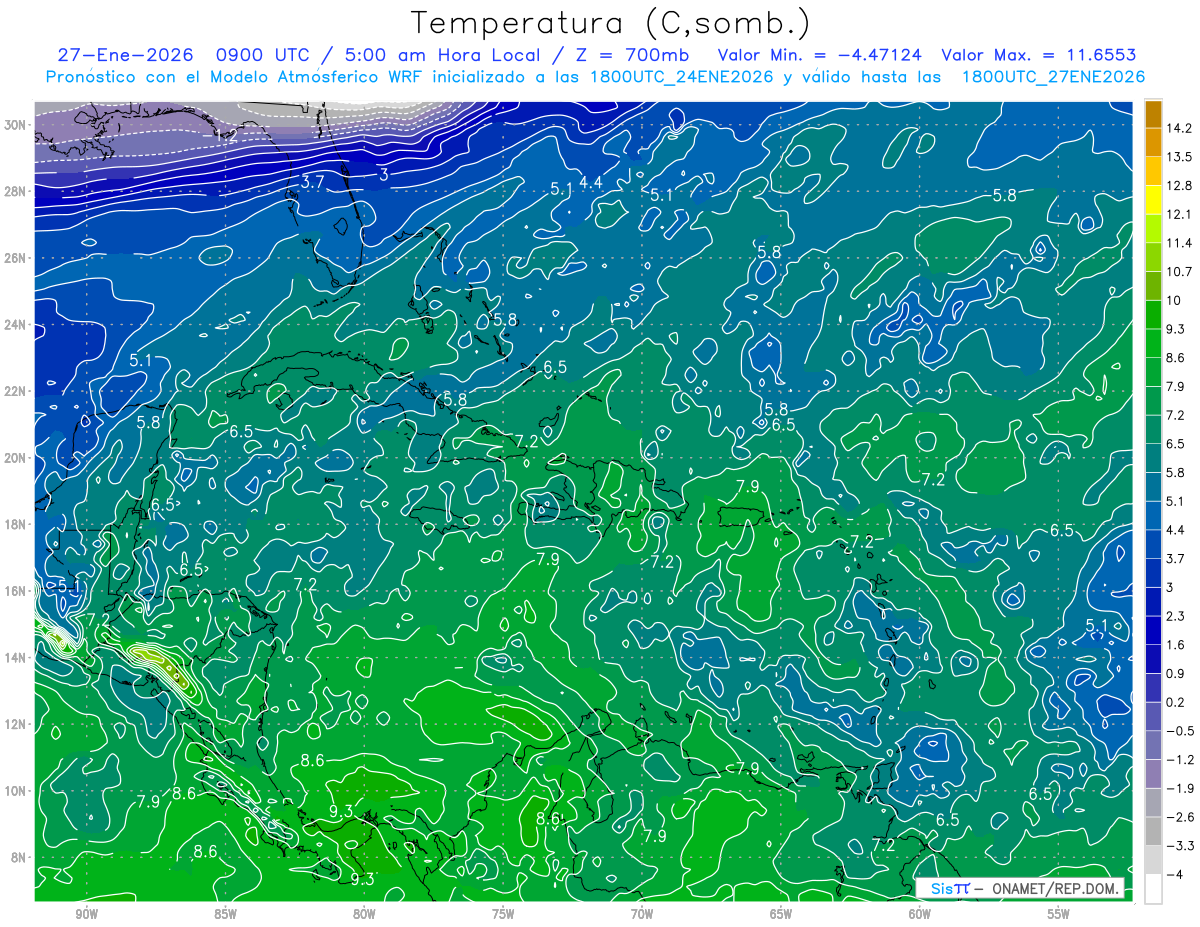1200x927 pixels.
Task: Click the orange swatch atop the colorbar
Action: click(1153, 114)
